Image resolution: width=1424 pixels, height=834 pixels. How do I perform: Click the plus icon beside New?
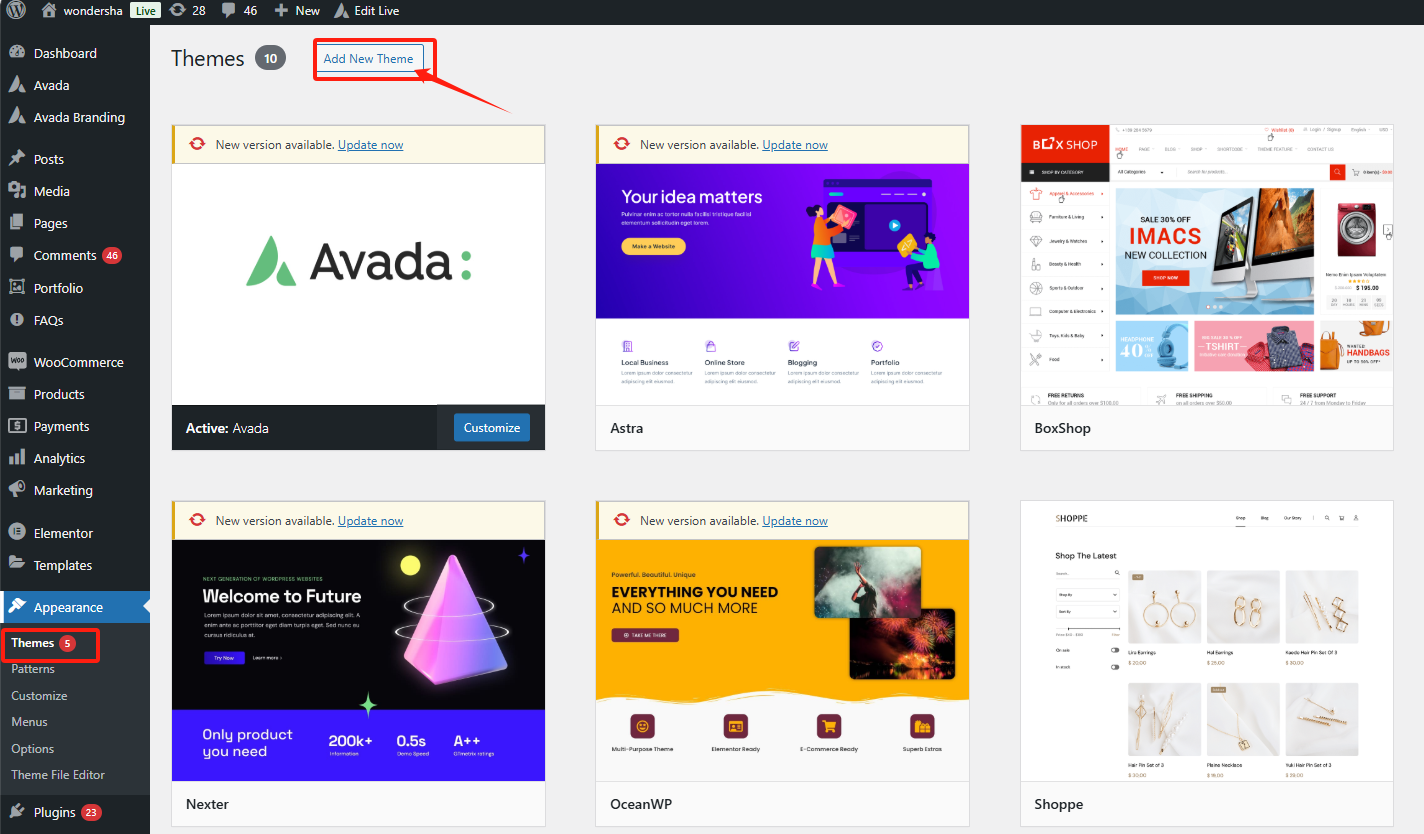click(281, 11)
